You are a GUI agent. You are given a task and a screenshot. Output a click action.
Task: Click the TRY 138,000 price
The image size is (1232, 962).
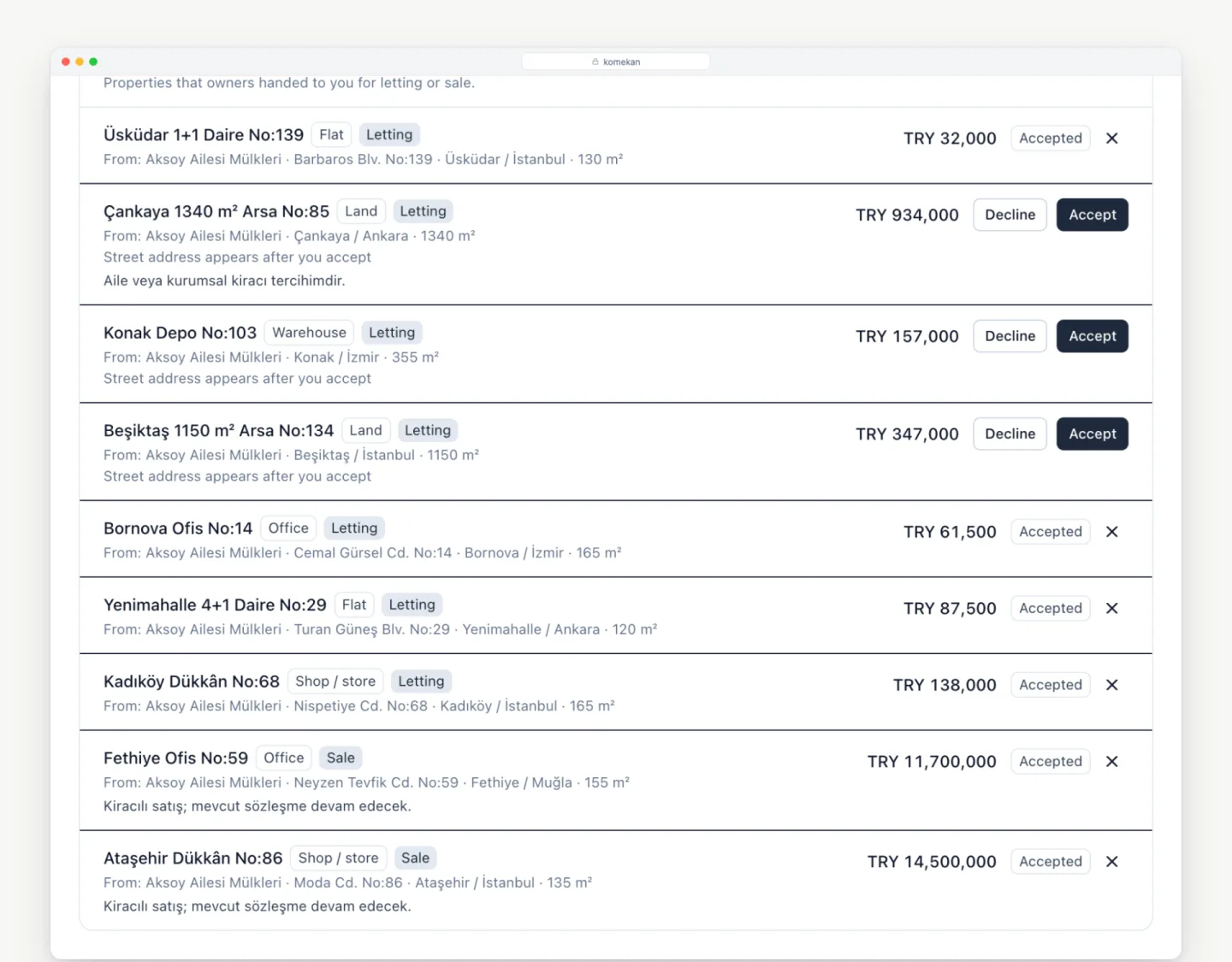click(x=945, y=685)
